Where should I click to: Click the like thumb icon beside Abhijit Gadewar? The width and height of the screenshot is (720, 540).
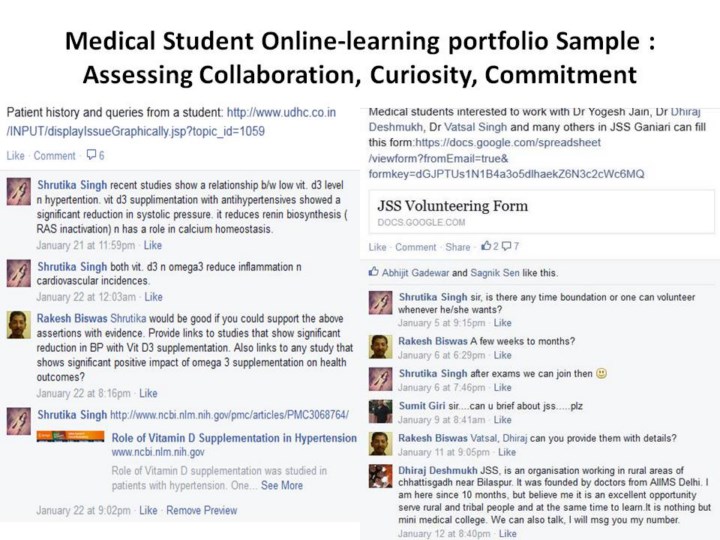[x=374, y=272]
